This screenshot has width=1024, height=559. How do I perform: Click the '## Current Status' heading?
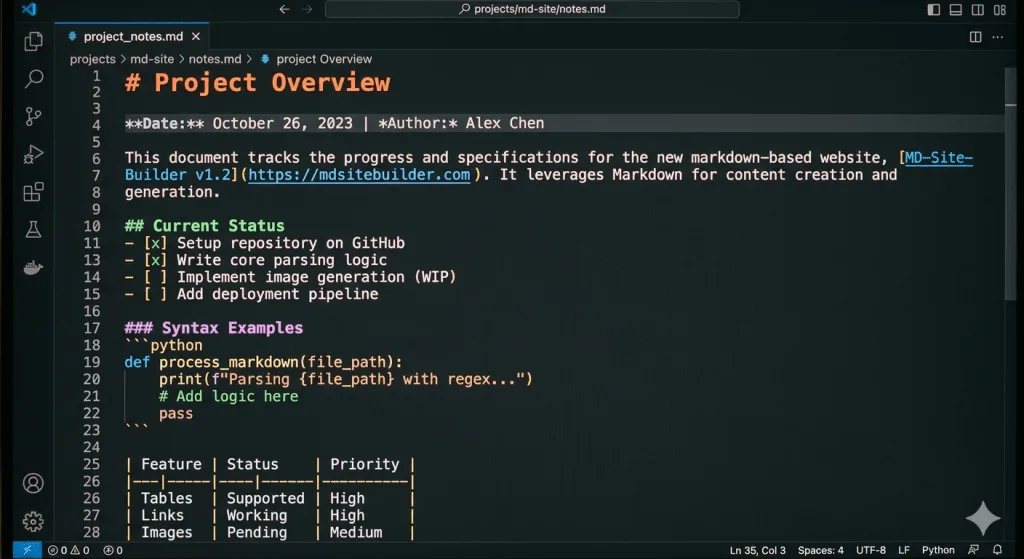(x=204, y=226)
